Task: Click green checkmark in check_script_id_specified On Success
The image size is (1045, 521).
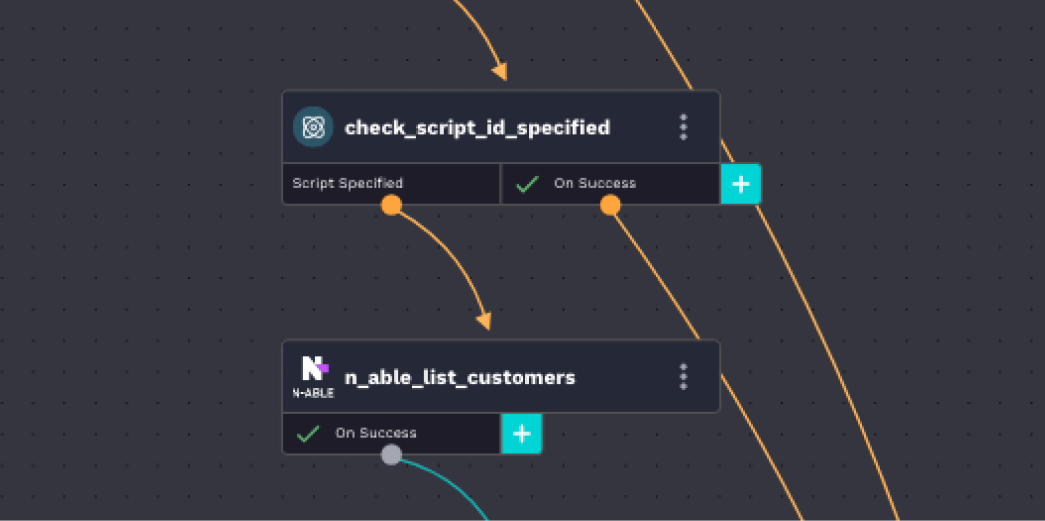Action: click(x=527, y=183)
